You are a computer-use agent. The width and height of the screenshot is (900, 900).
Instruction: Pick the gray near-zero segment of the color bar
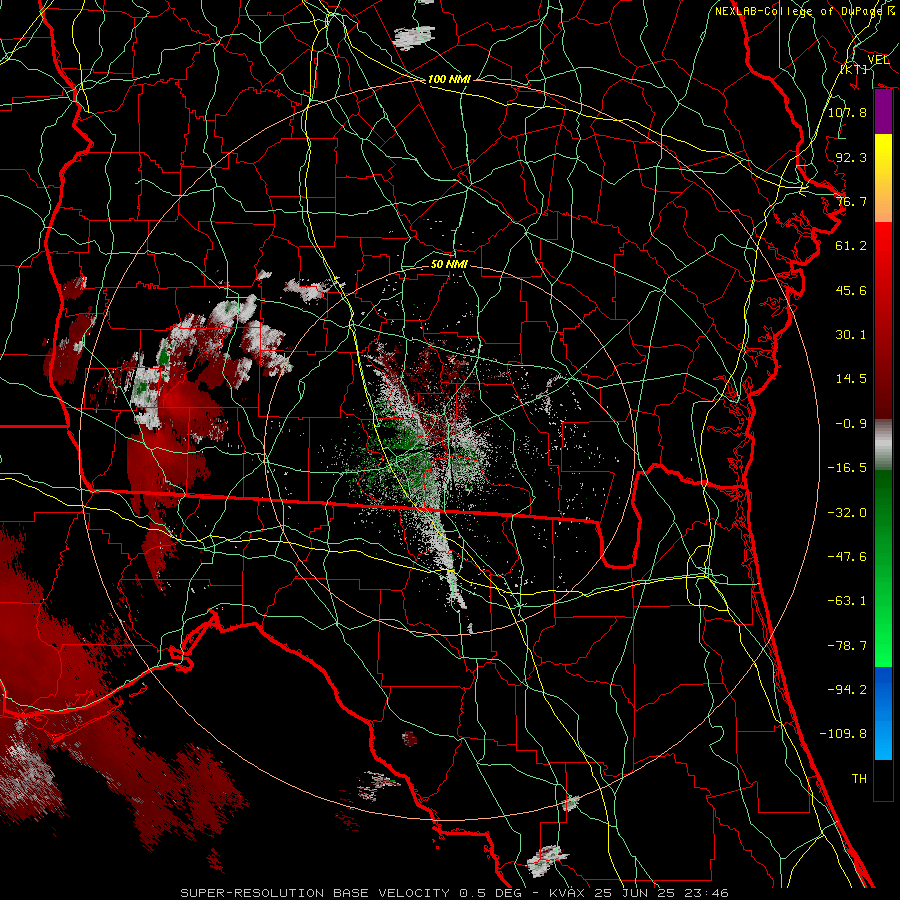point(883,445)
